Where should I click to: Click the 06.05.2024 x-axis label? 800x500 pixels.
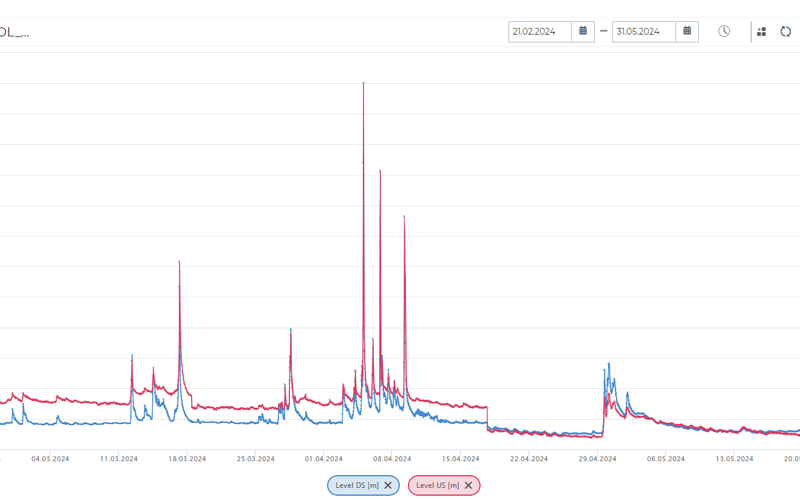665,459
